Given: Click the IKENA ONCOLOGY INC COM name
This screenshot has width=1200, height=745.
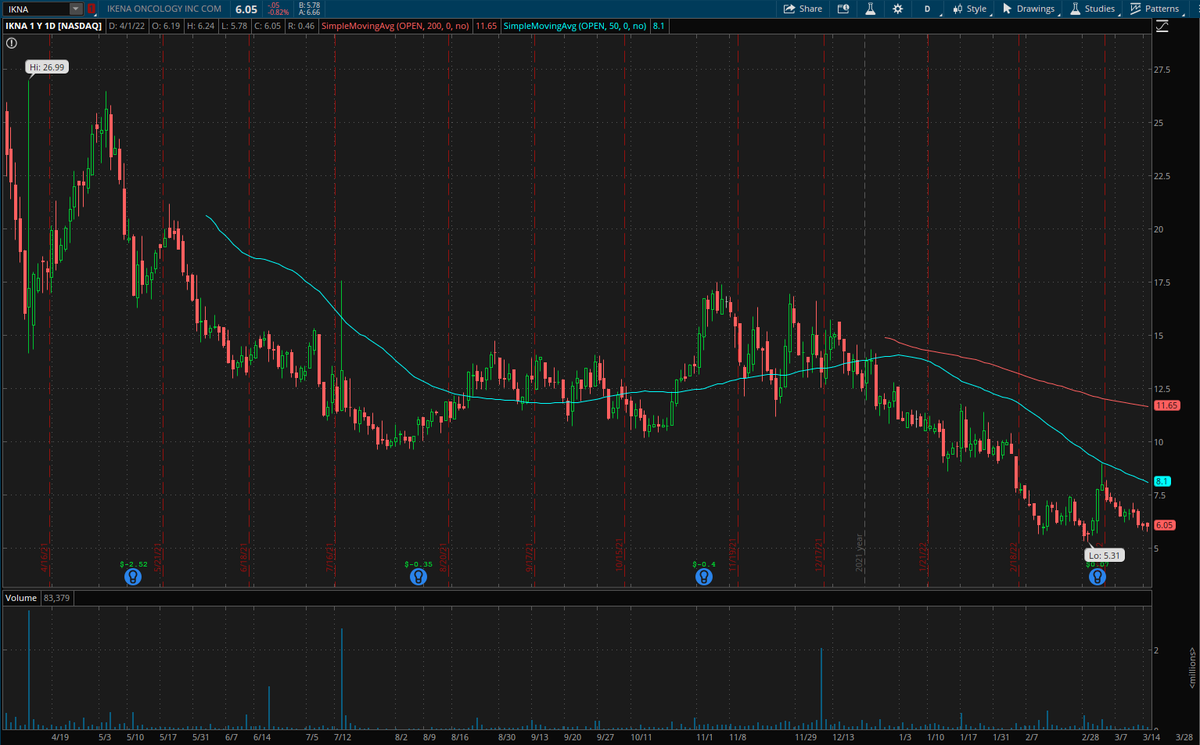Looking at the screenshot, I should point(164,8).
